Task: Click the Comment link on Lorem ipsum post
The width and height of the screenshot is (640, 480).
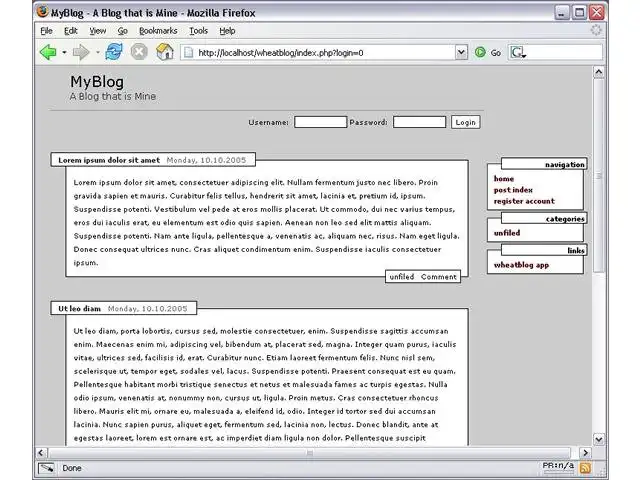Action: 439,277
